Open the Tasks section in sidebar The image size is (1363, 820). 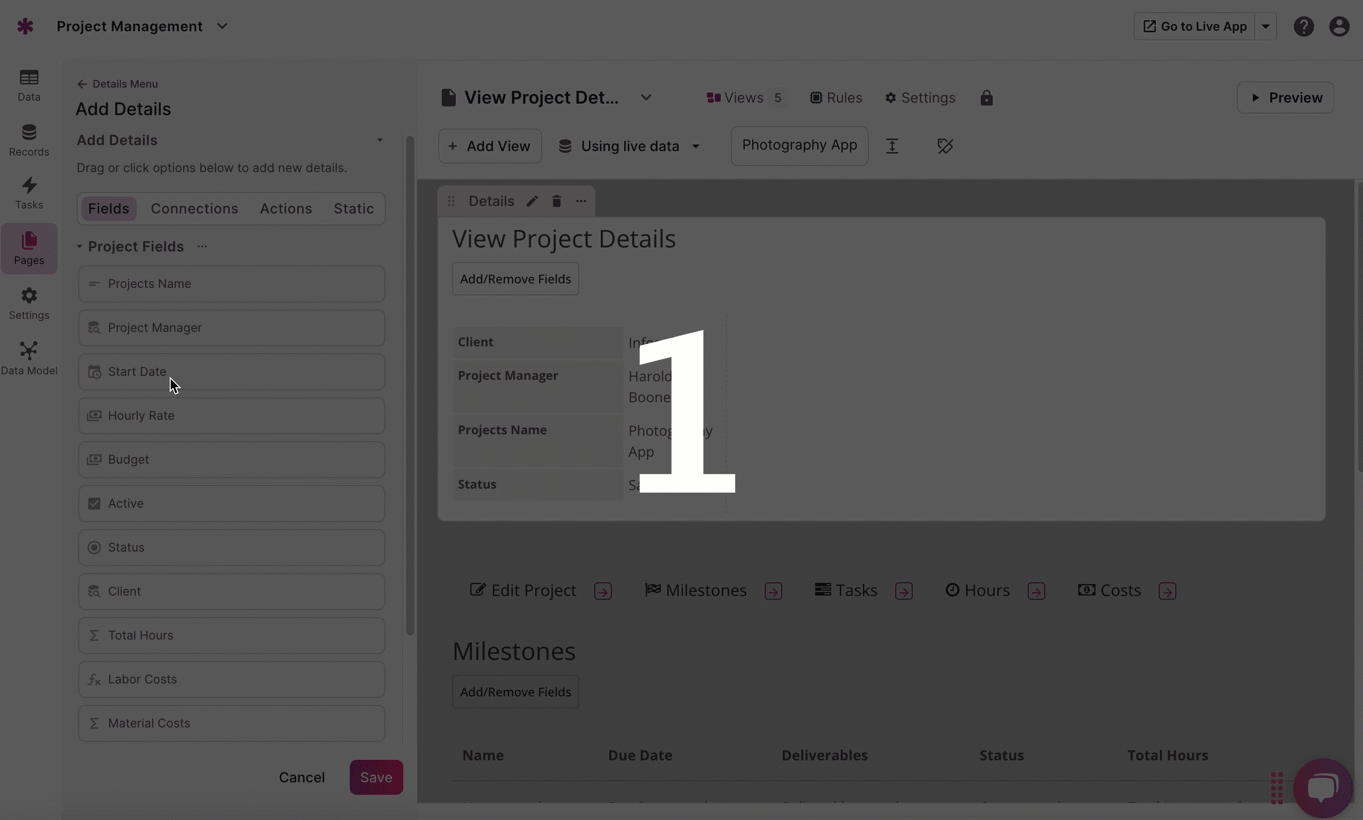click(x=29, y=193)
